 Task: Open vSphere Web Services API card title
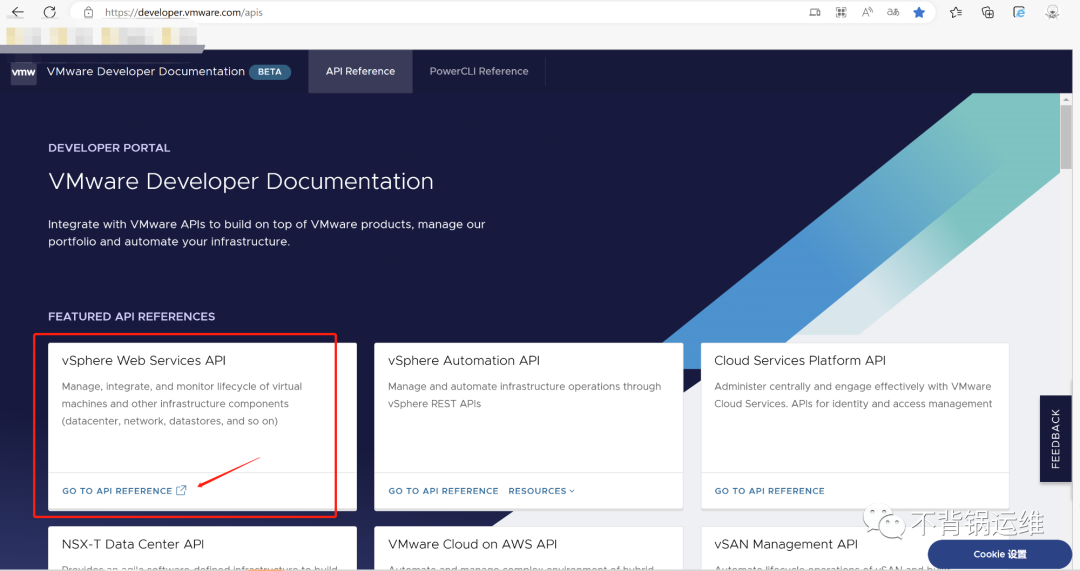tap(144, 360)
